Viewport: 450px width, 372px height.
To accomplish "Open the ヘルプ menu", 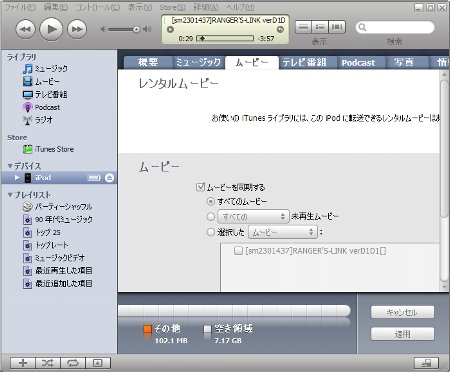I will [x=240, y=7].
